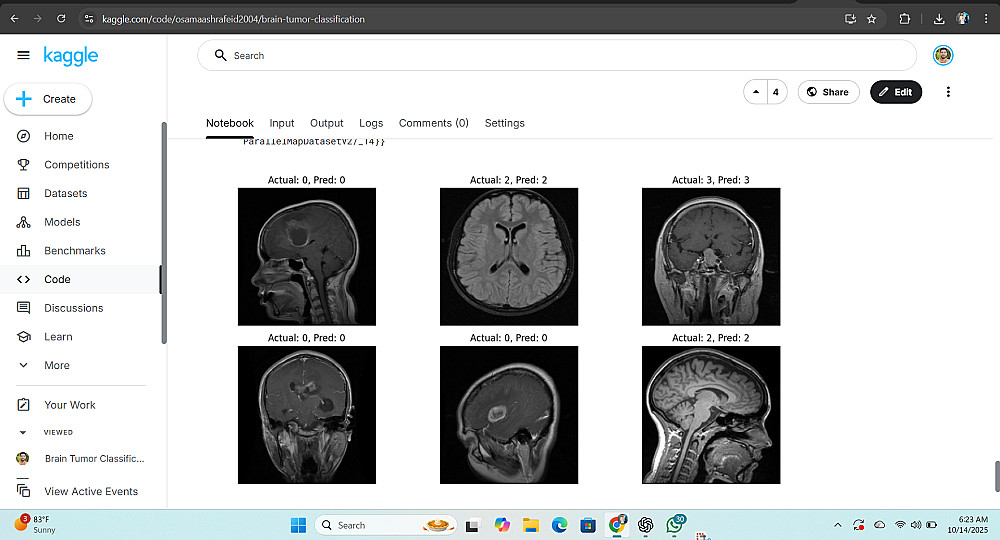Open the Benchmarks chart icon

(24, 251)
